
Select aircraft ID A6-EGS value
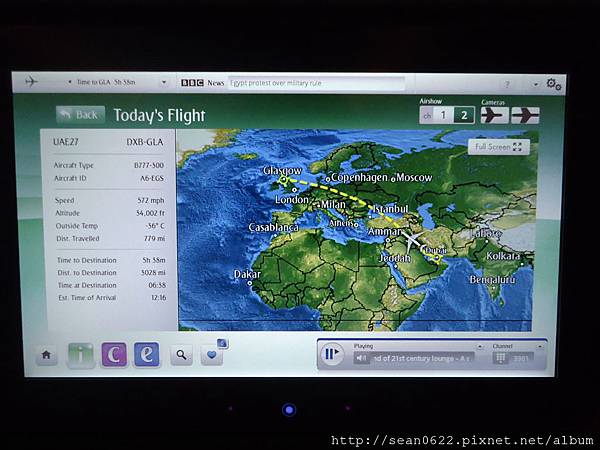coord(152,178)
